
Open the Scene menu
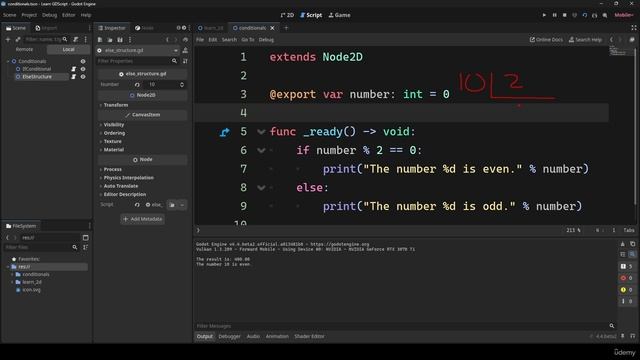point(9,15)
